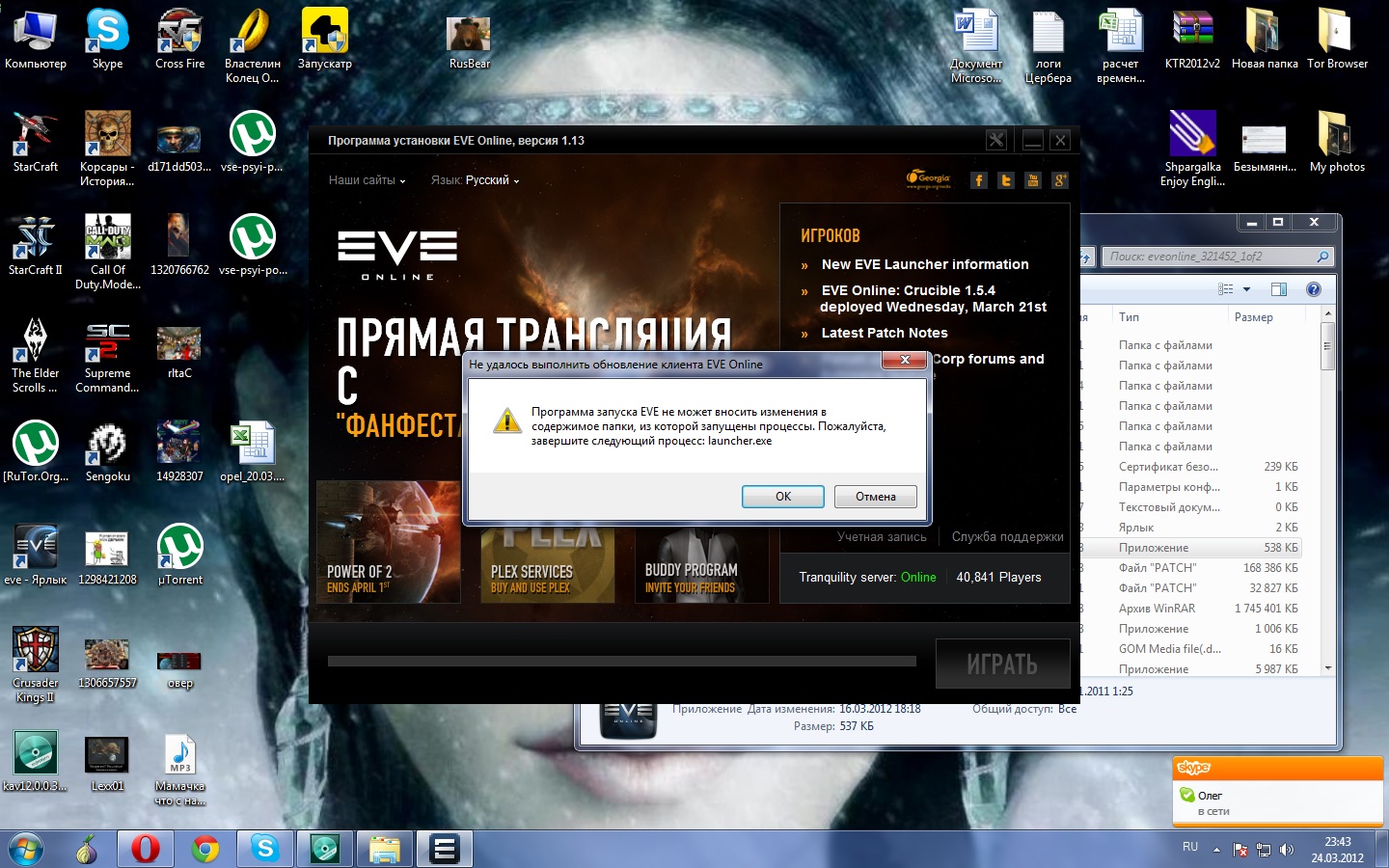Open the file Explorer taskbar button

[385, 850]
